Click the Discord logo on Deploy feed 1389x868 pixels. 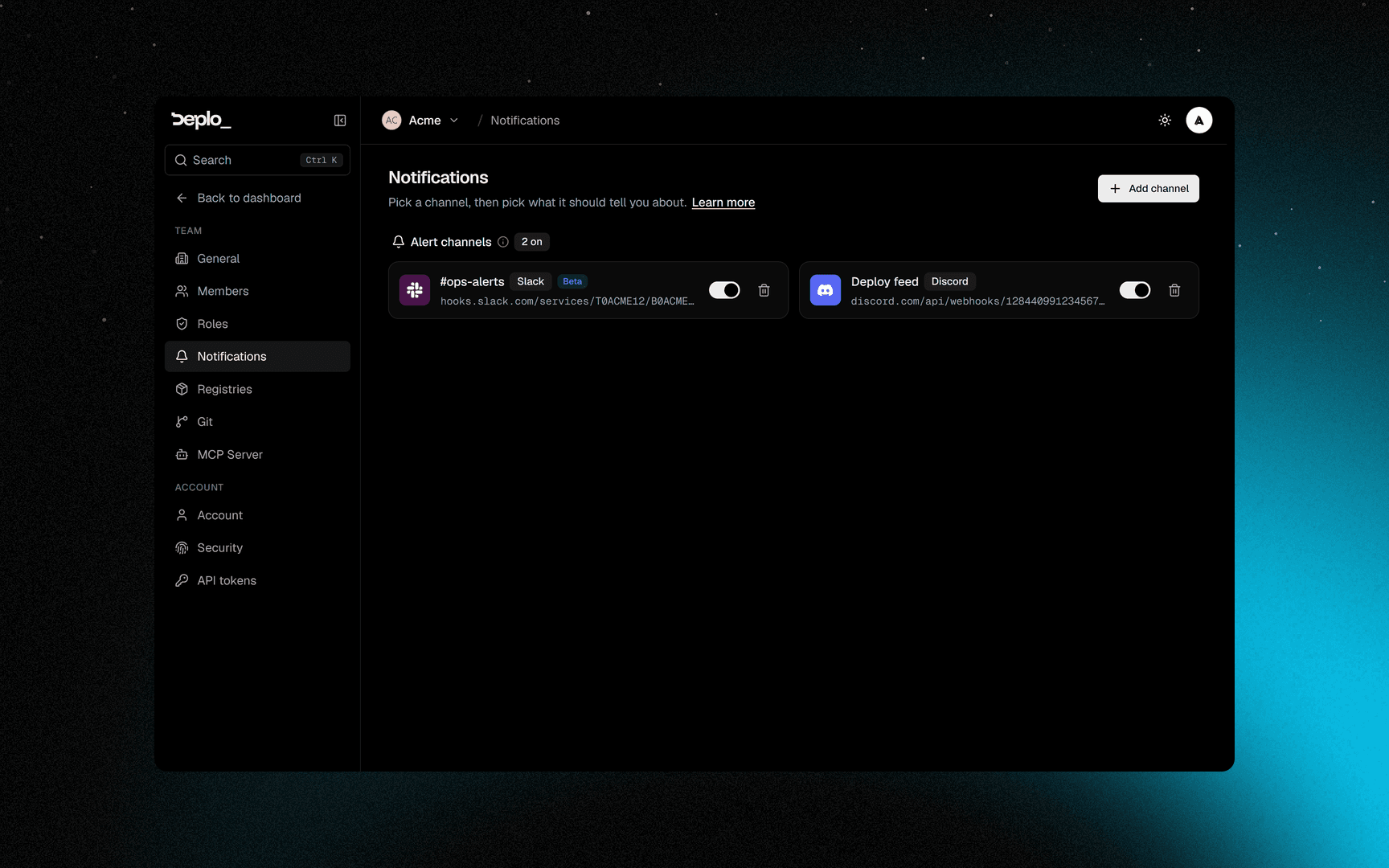826,290
